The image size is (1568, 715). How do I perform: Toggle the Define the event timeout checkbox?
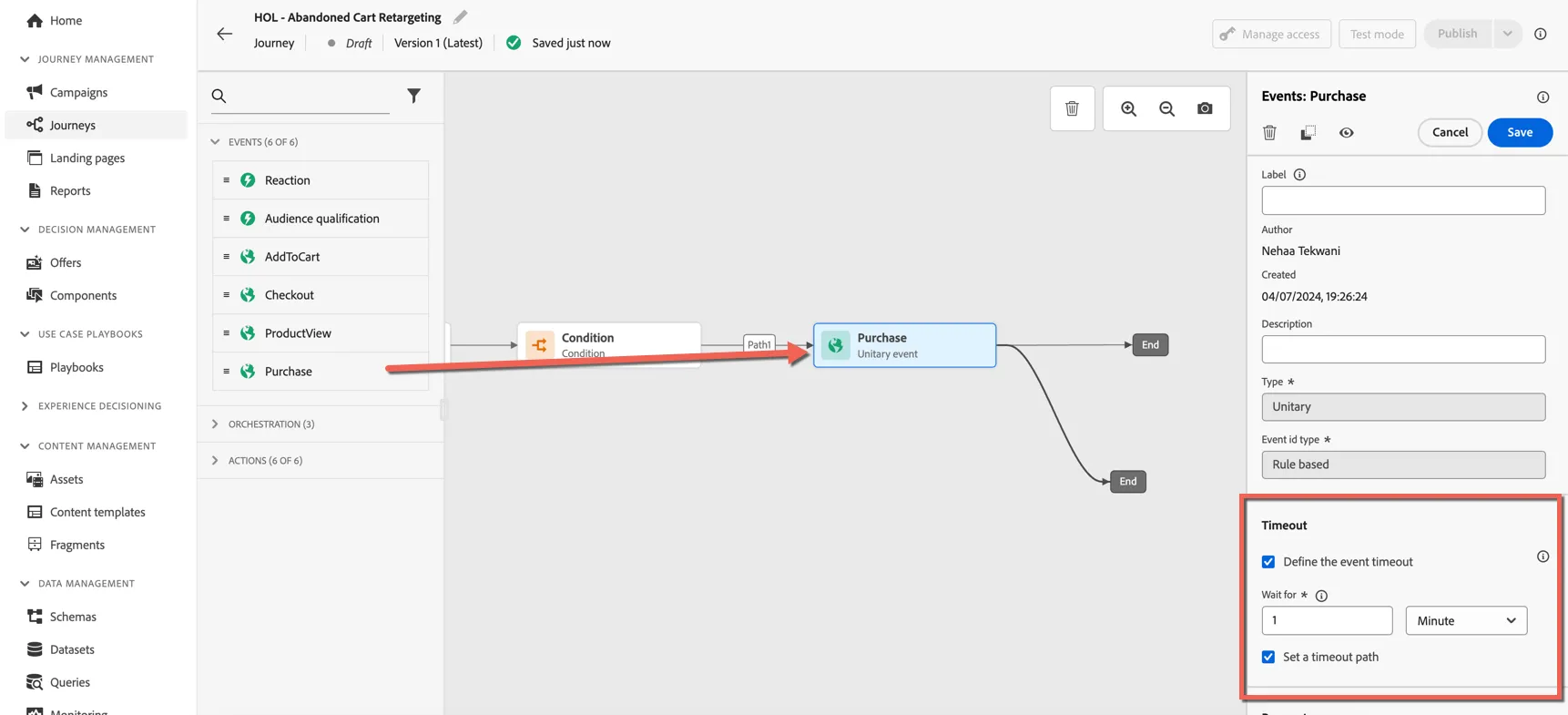point(1268,562)
